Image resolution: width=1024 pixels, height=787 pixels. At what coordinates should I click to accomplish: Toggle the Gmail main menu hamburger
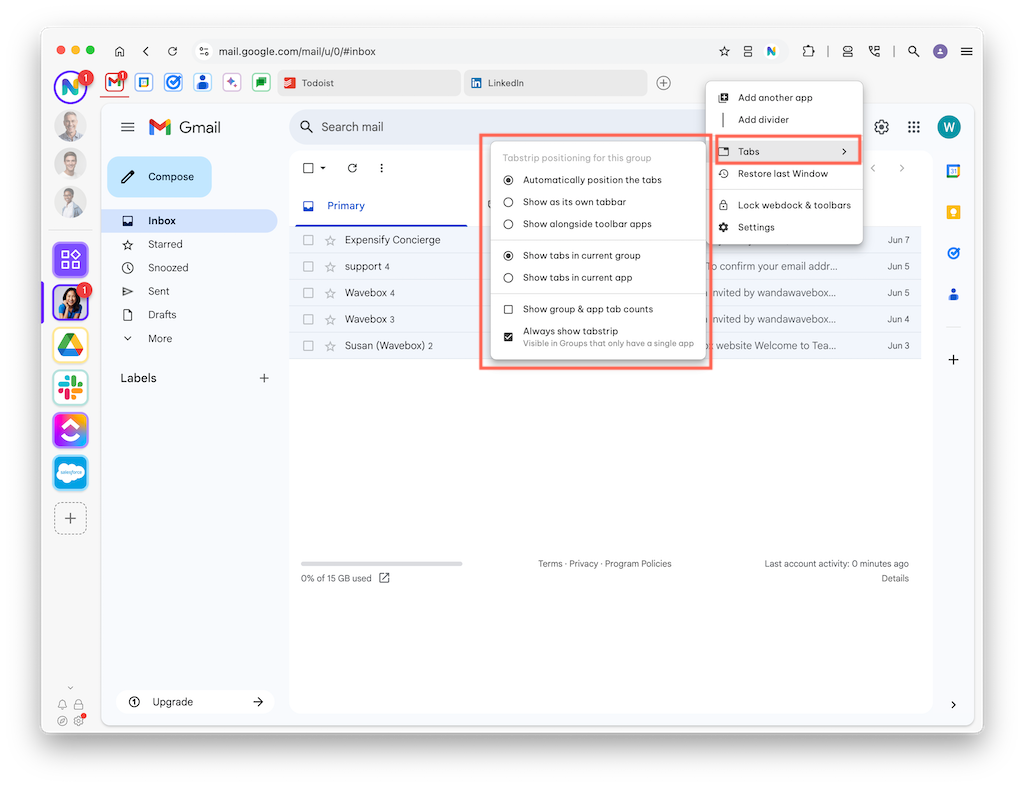coord(128,127)
